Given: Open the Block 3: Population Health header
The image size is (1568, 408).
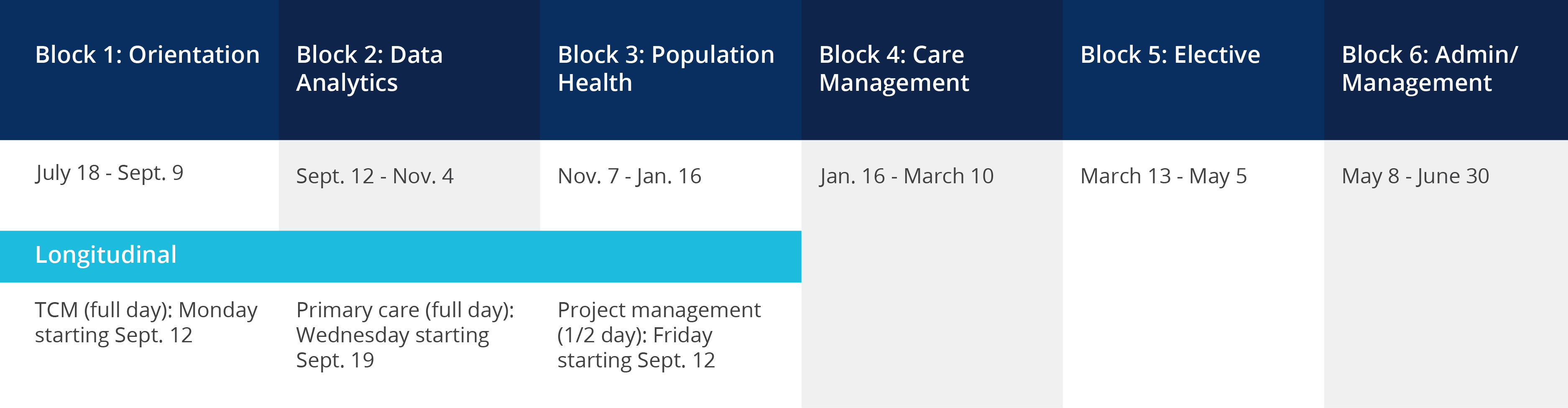Looking at the screenshot, I should click(665, 68).
